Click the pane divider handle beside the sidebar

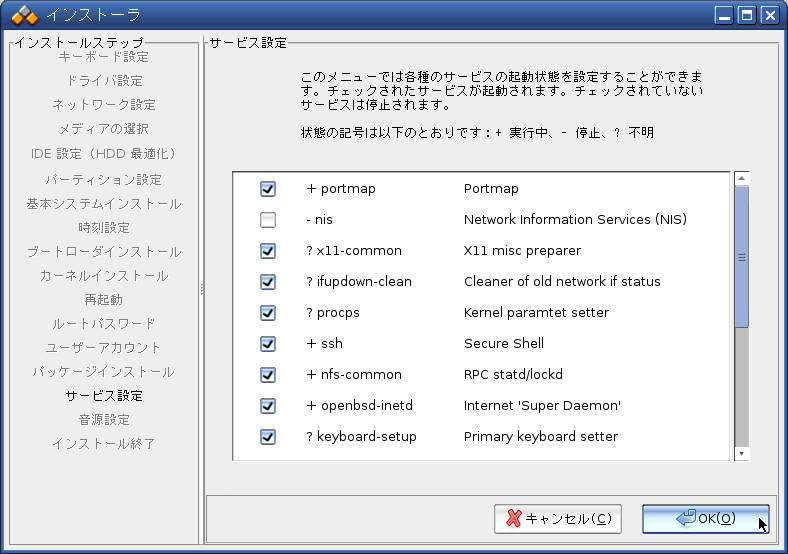tap(202, 289)
